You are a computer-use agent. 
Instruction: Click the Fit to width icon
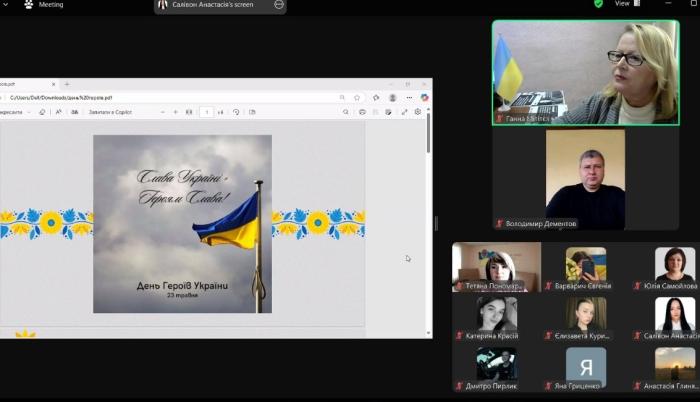click(x=189, y=112)
